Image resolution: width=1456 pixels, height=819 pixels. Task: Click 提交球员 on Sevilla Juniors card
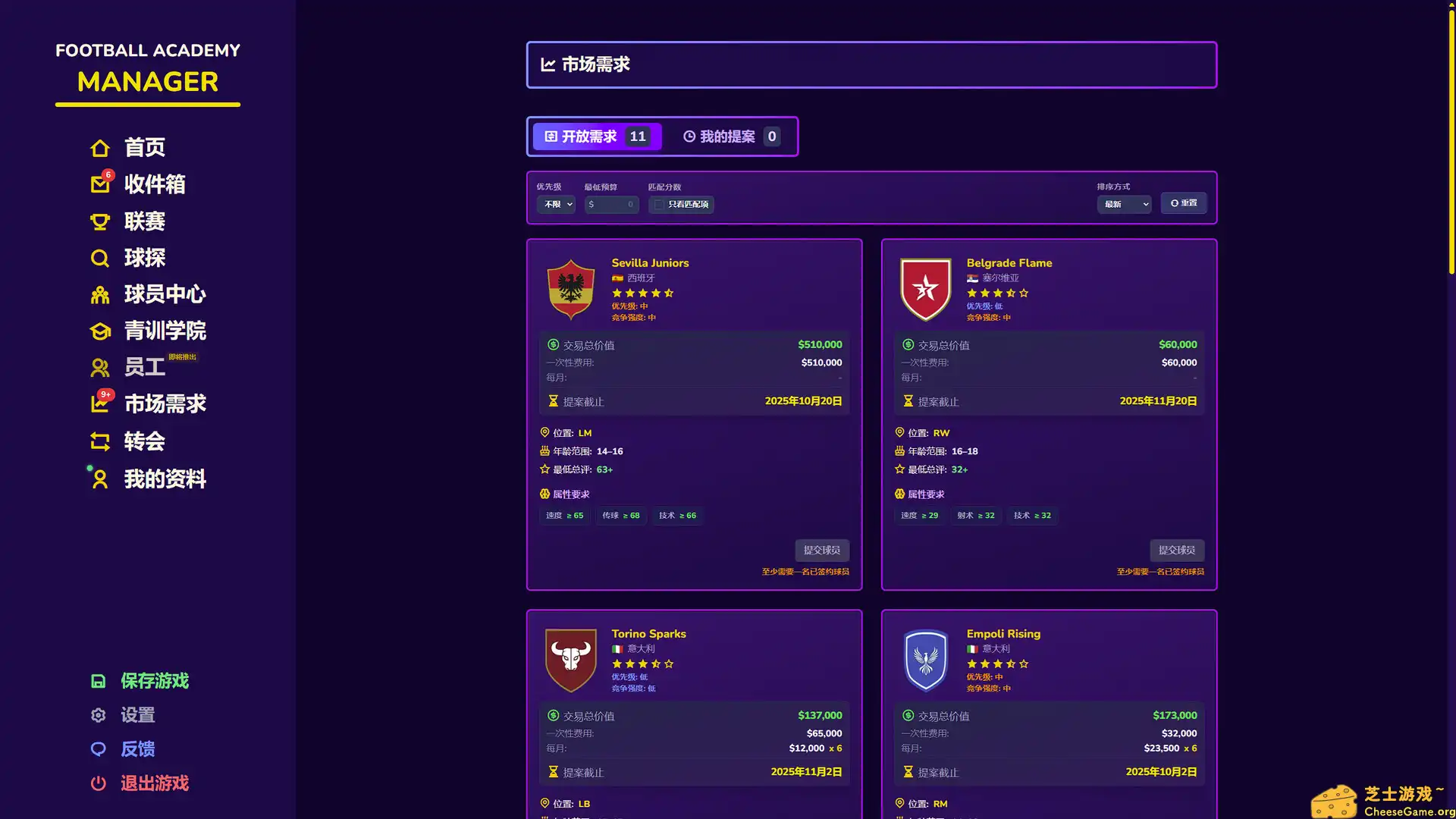(821, 550)
